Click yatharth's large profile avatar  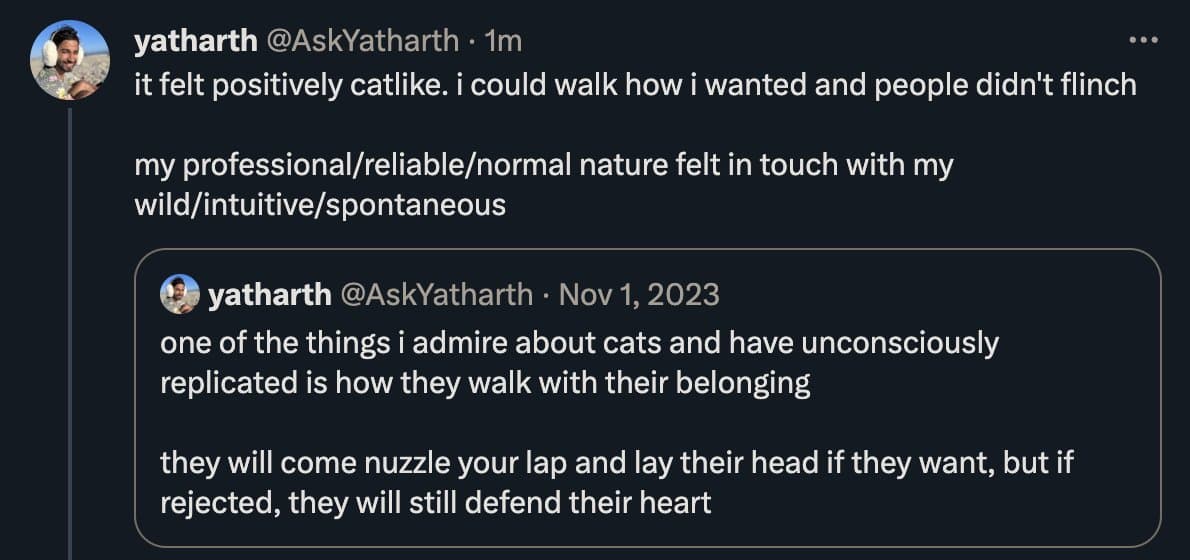[69, 59]
